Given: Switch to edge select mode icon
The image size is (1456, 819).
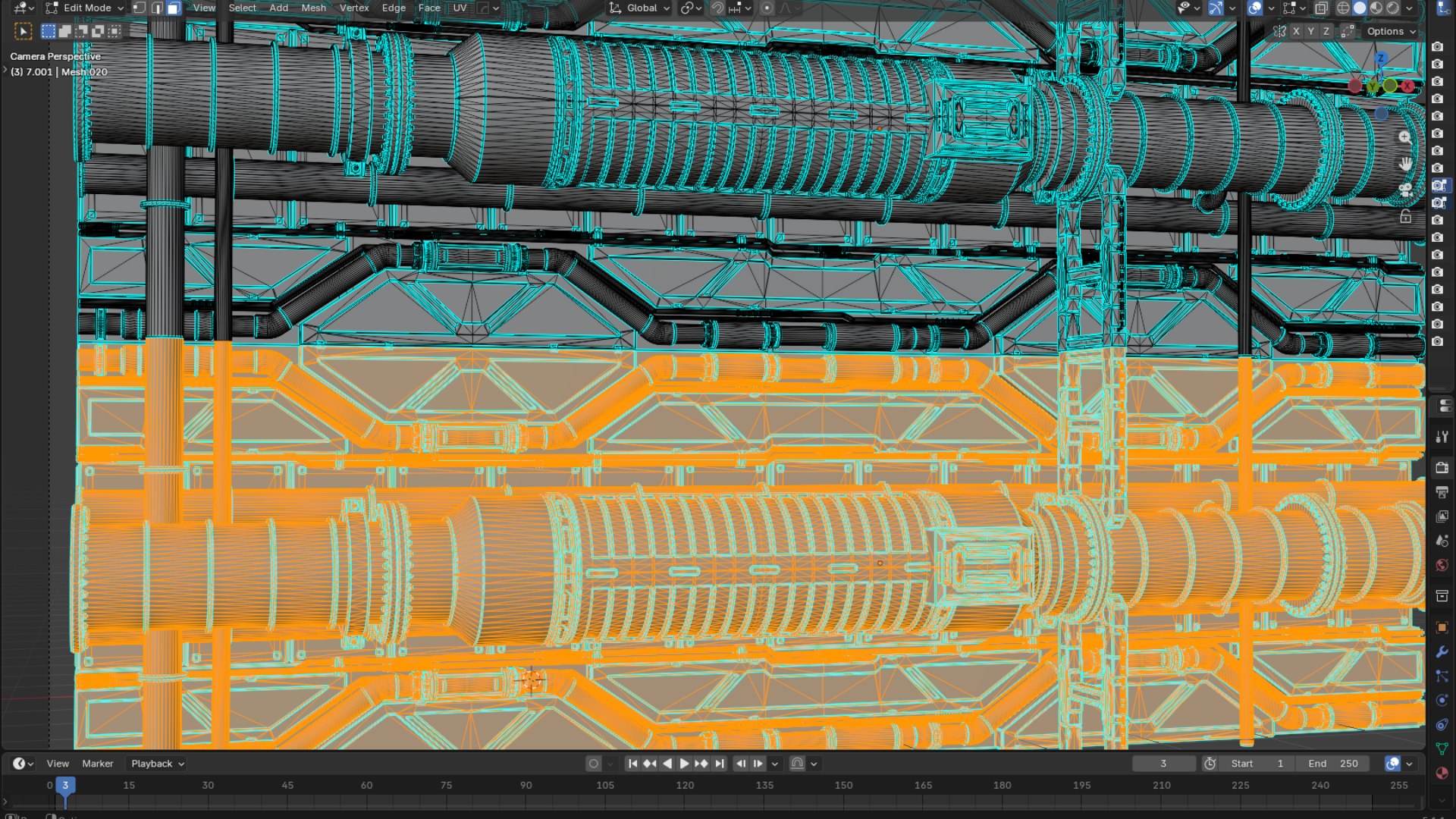Looking at the screenshot, I should [x=157, y=8].
